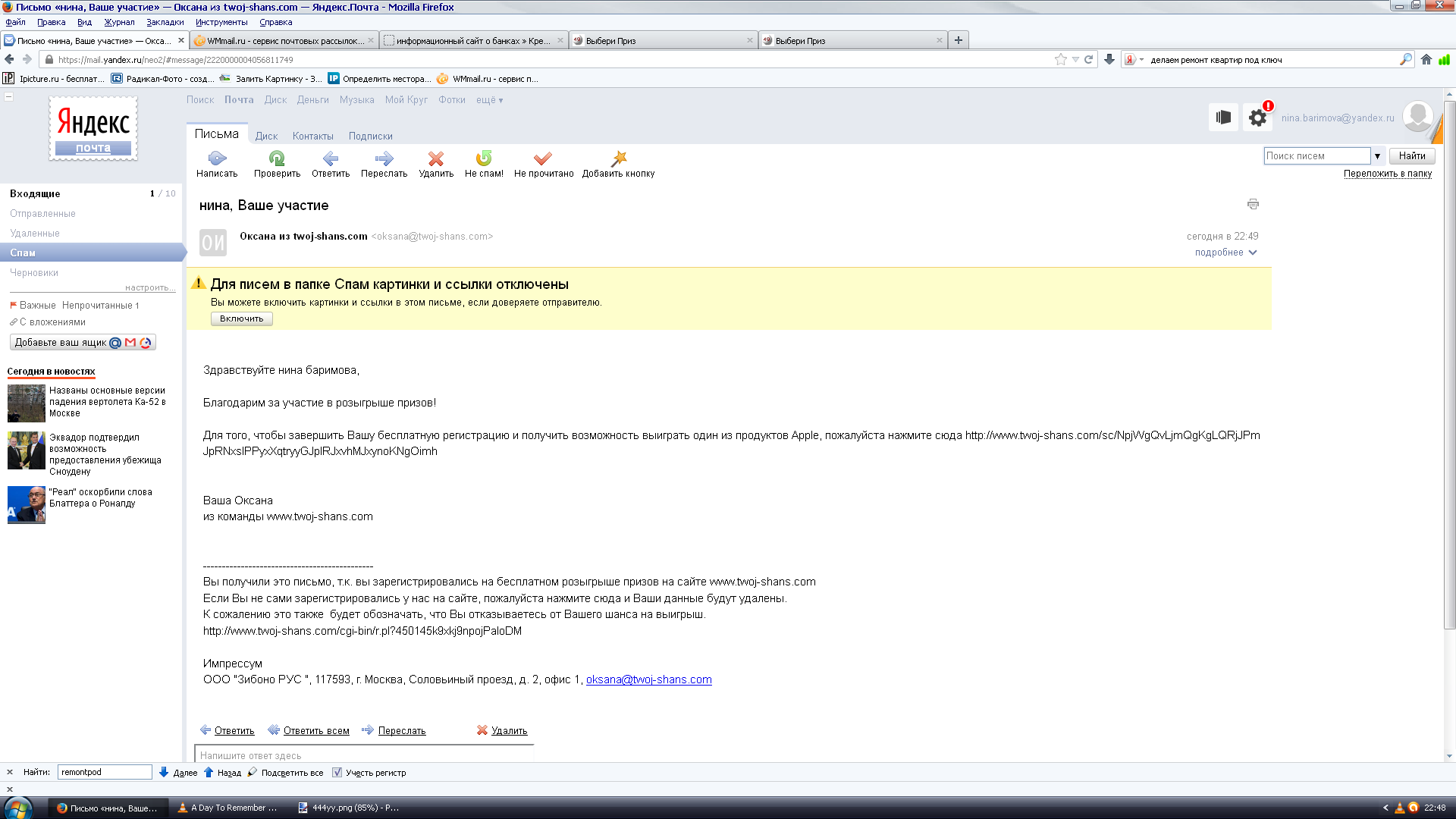Screen dimensions: 1456x819
Task: Click the Написать compose icon
Action: click(x=217, y=158)
